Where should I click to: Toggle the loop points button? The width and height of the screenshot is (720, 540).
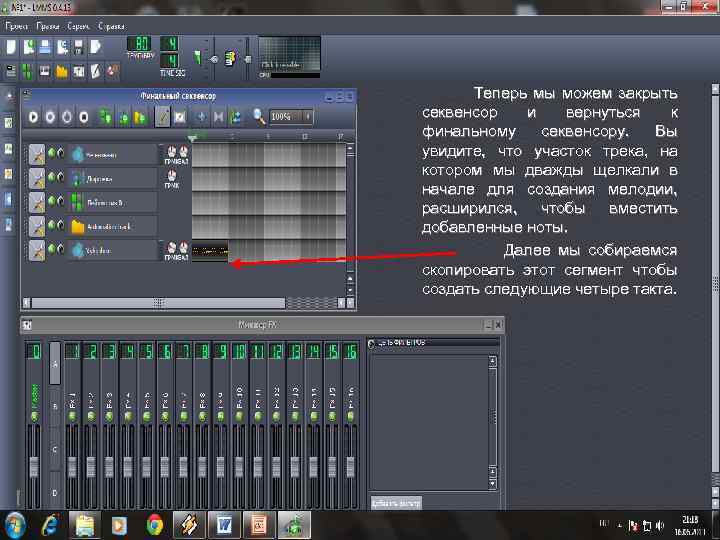(x=219, y=117)
